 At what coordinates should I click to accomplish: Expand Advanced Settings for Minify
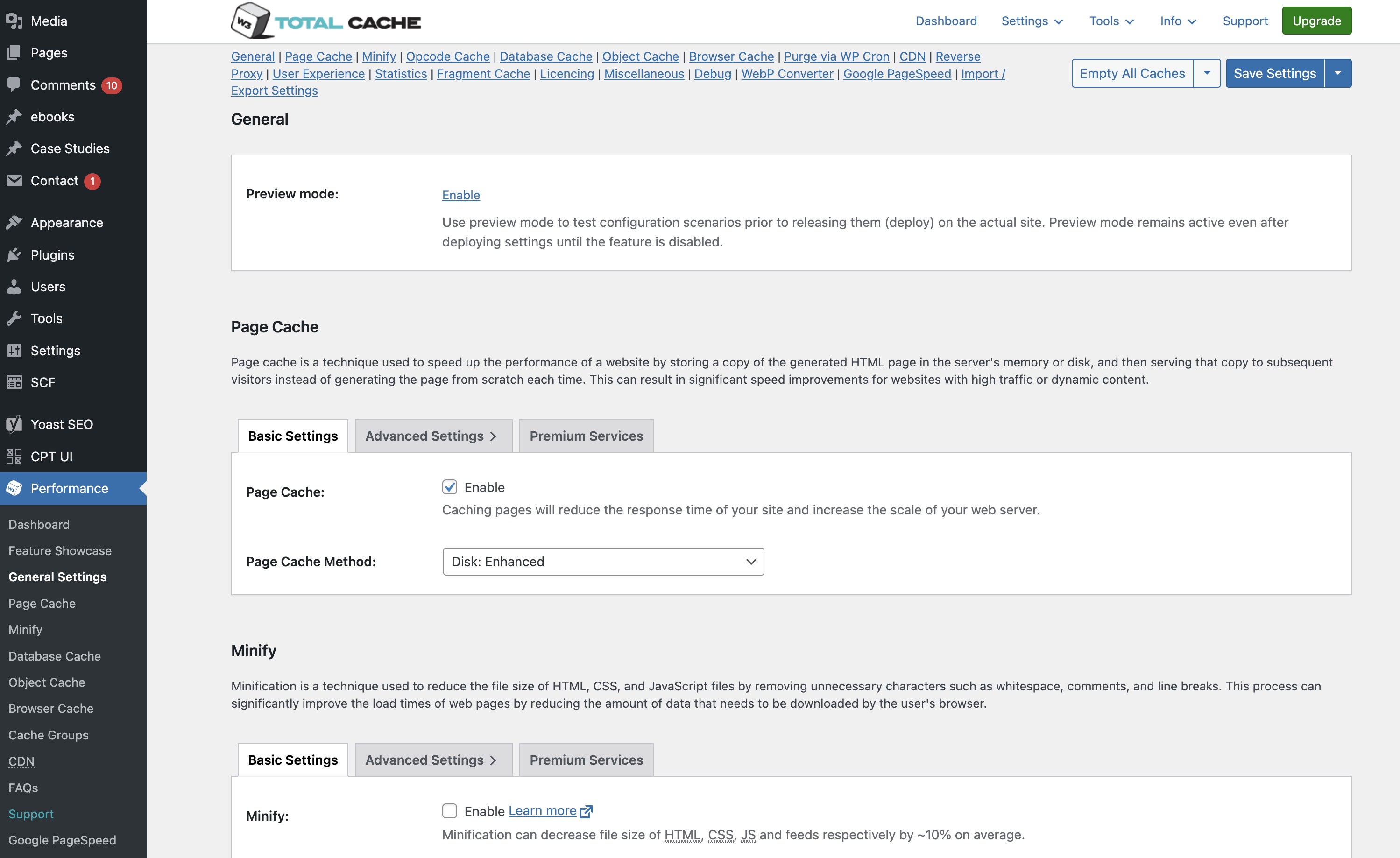[432, 759]
